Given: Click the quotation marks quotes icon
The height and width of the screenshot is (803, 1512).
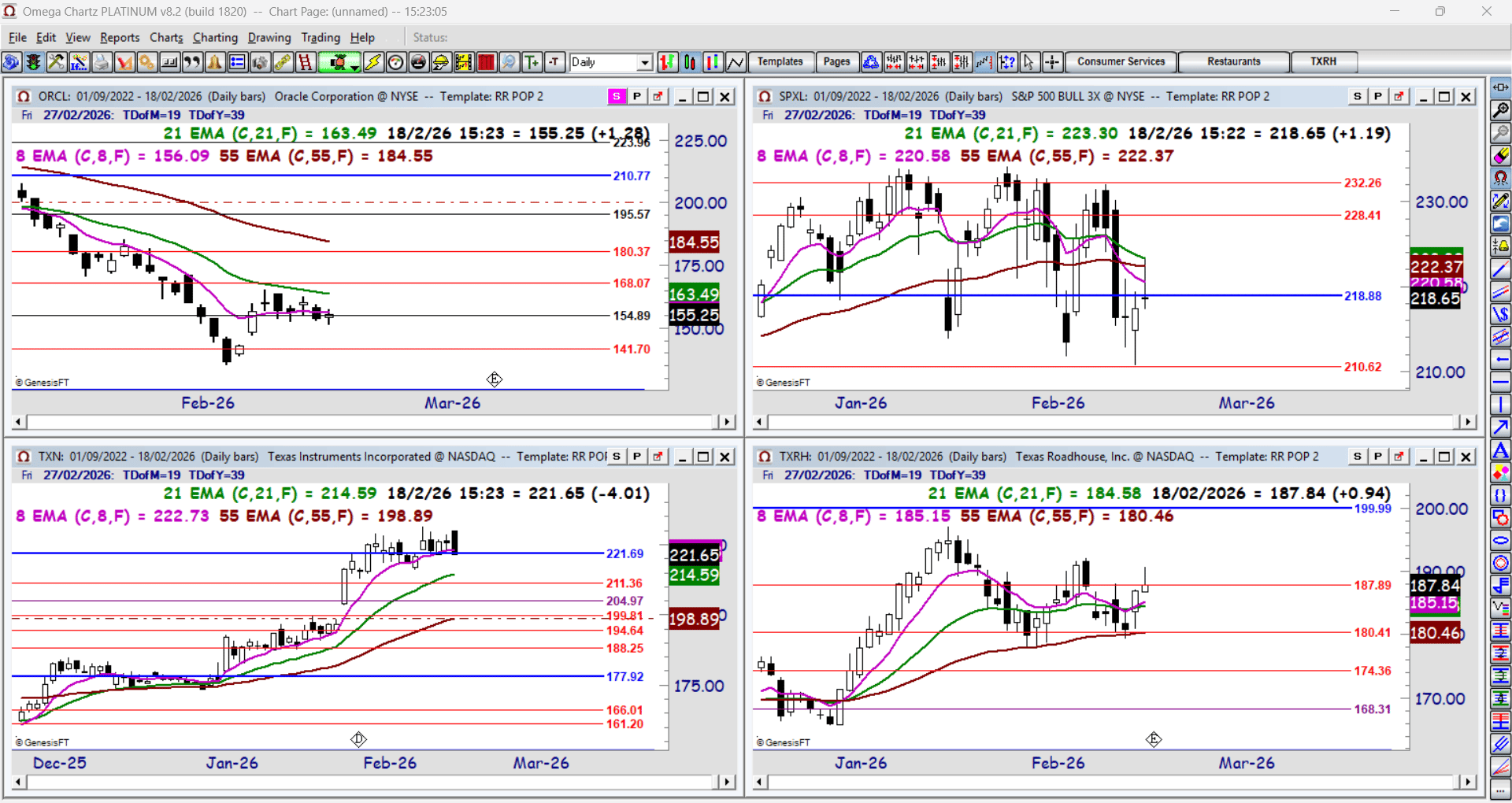Looking at the screenshot, I should (192, 62).
